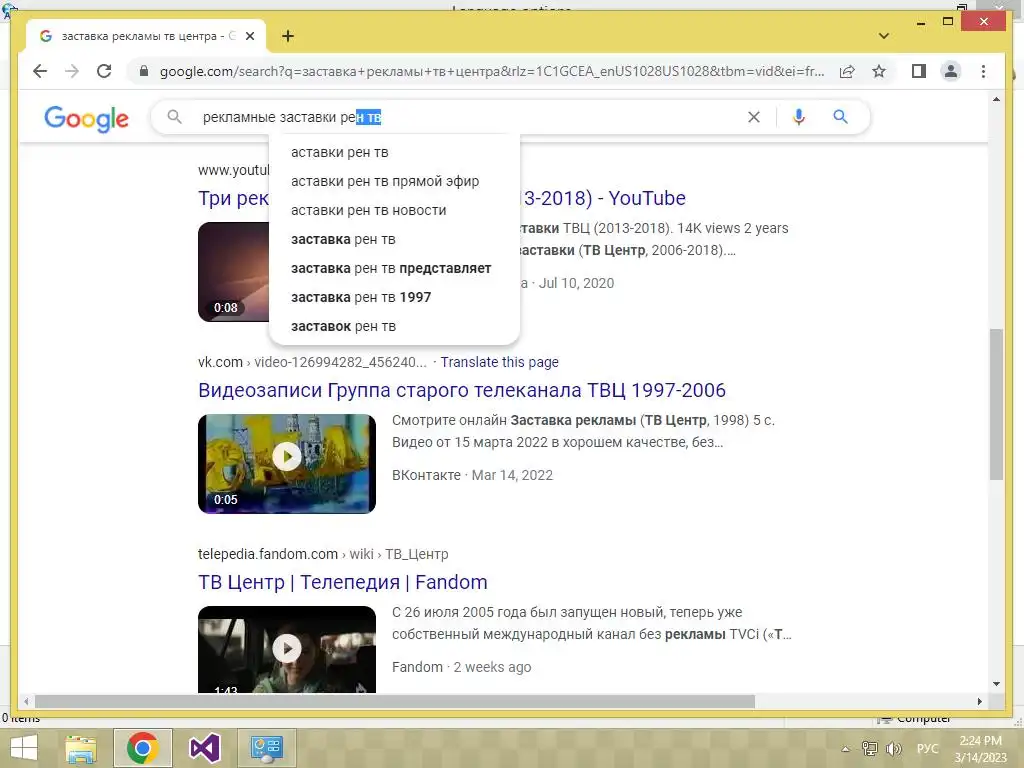Click the scroll up arrow

tap(996, 99)
